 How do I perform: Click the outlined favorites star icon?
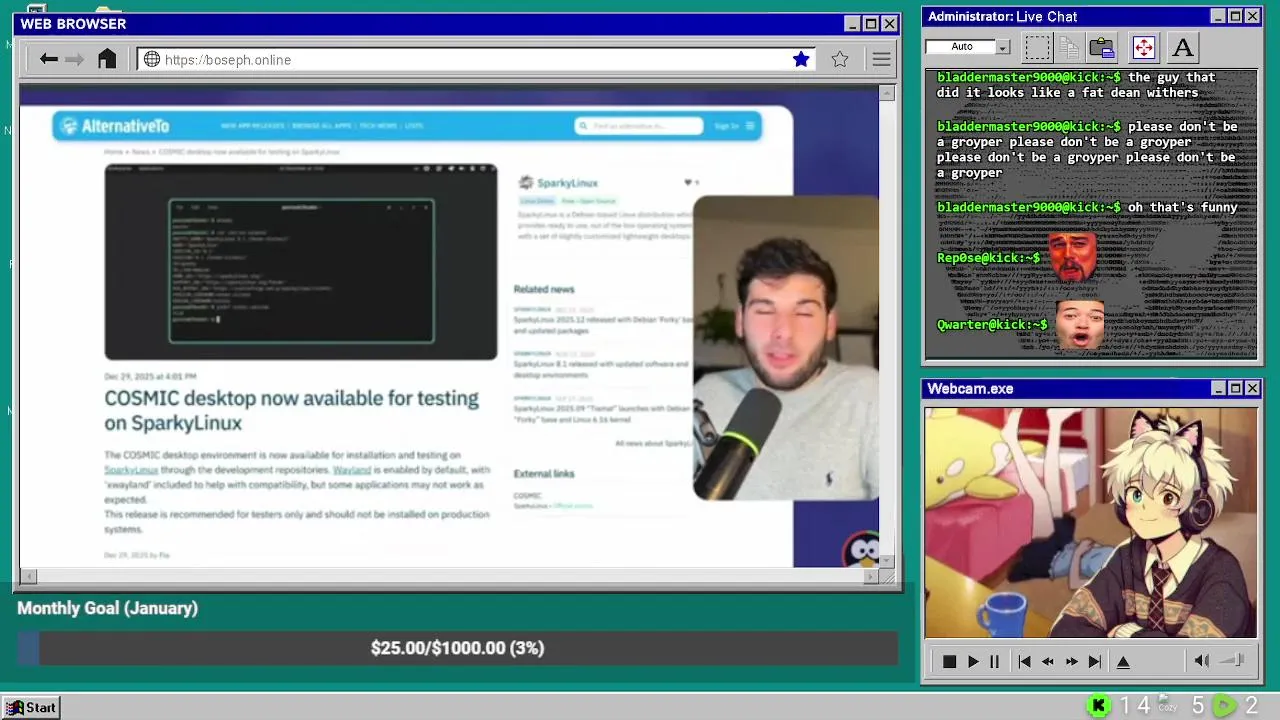tap(840, 59)
